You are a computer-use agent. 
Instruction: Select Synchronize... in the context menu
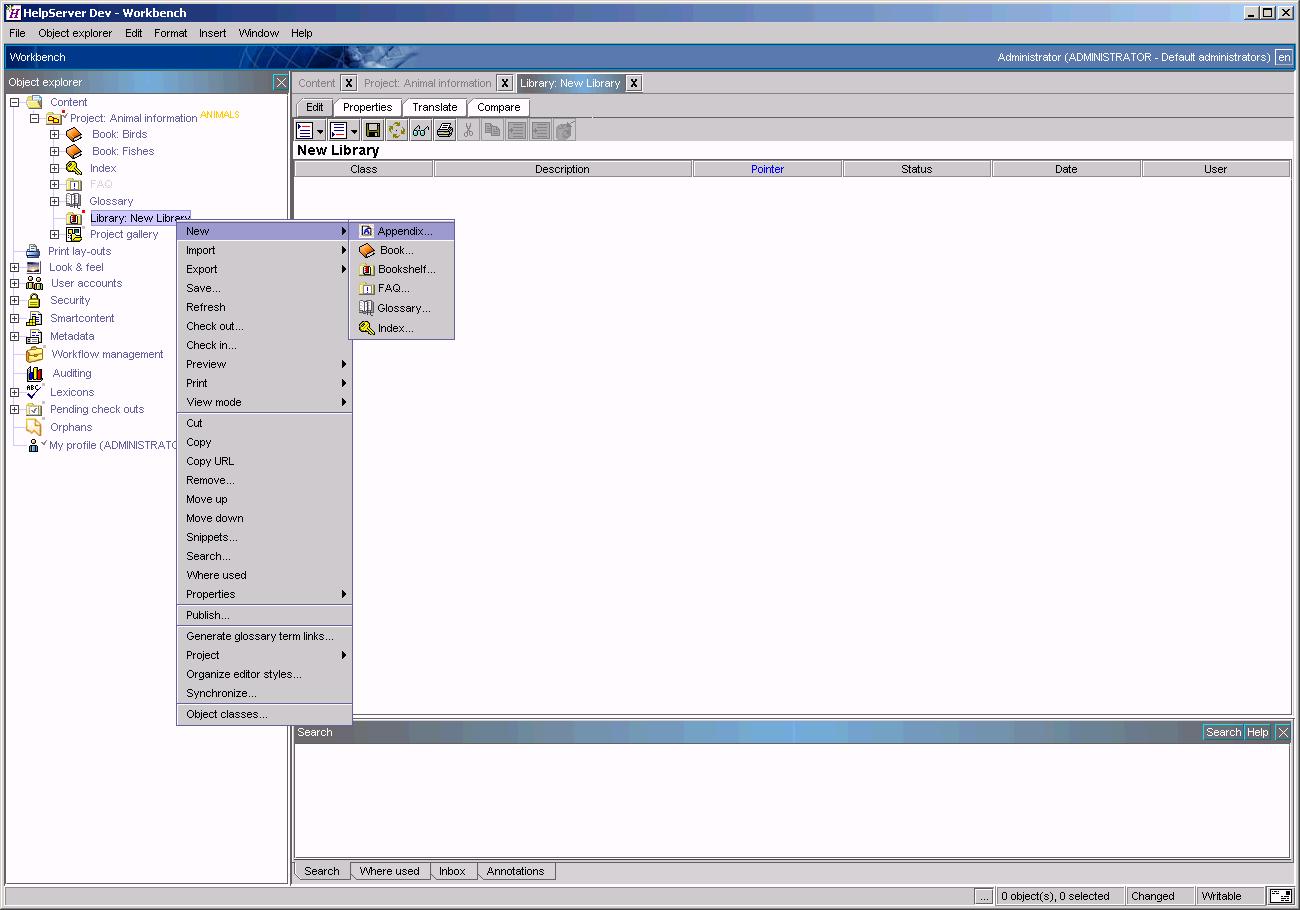pyautogui.click(x=264, y=693)
